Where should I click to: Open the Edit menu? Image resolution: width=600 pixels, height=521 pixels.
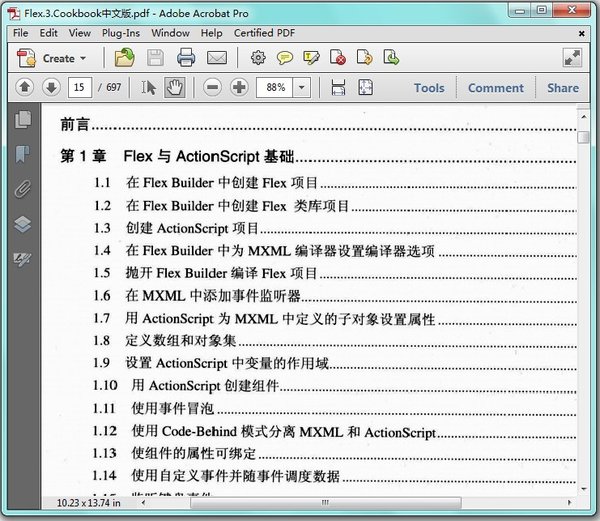coord(49,33)
